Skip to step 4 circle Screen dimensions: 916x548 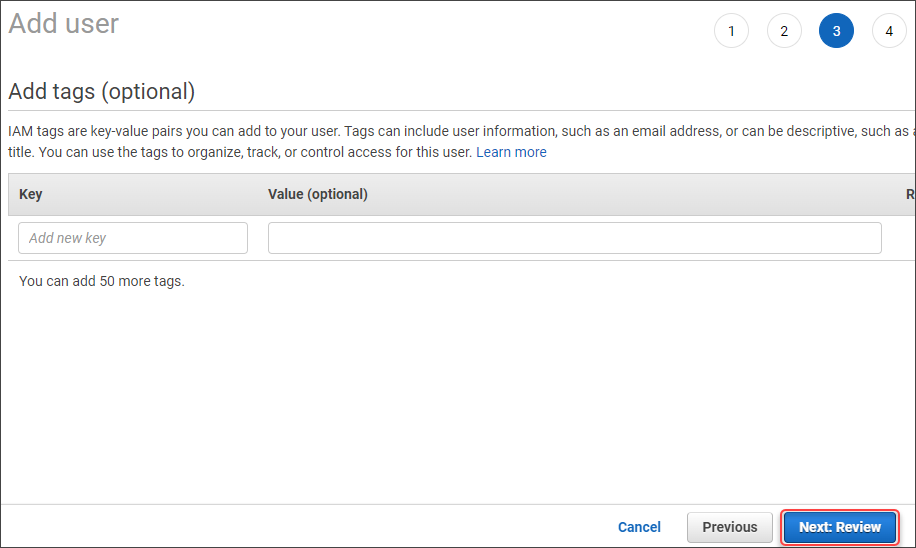889,31
